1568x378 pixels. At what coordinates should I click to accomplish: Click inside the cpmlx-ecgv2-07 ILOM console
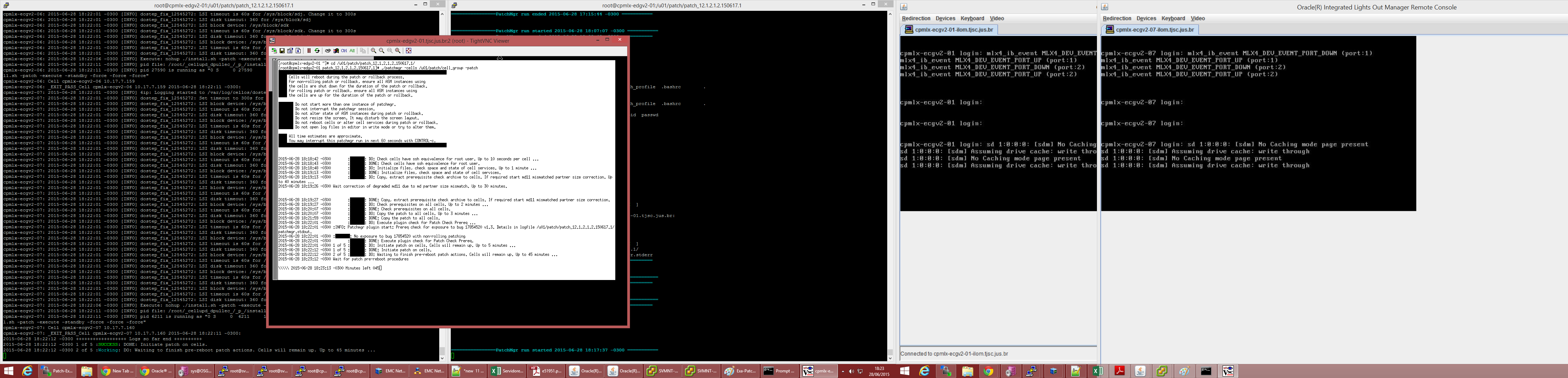pyautogui.click(x=1258, y=124)
